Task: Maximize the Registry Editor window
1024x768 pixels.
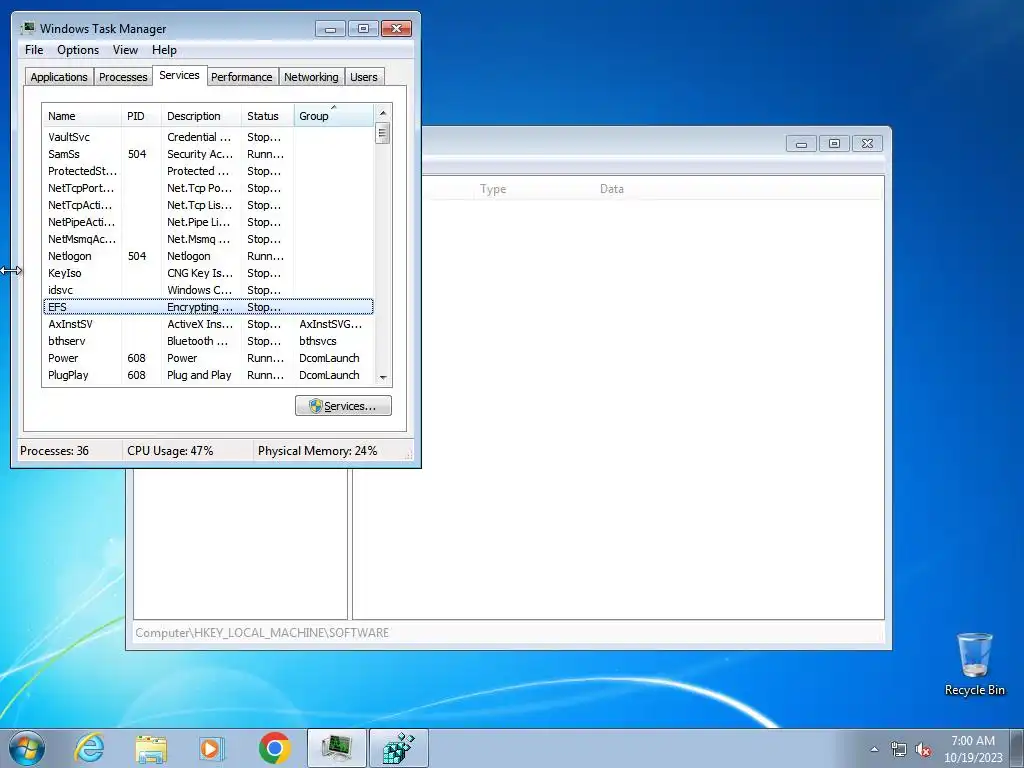Action: (x=834, y=144)
